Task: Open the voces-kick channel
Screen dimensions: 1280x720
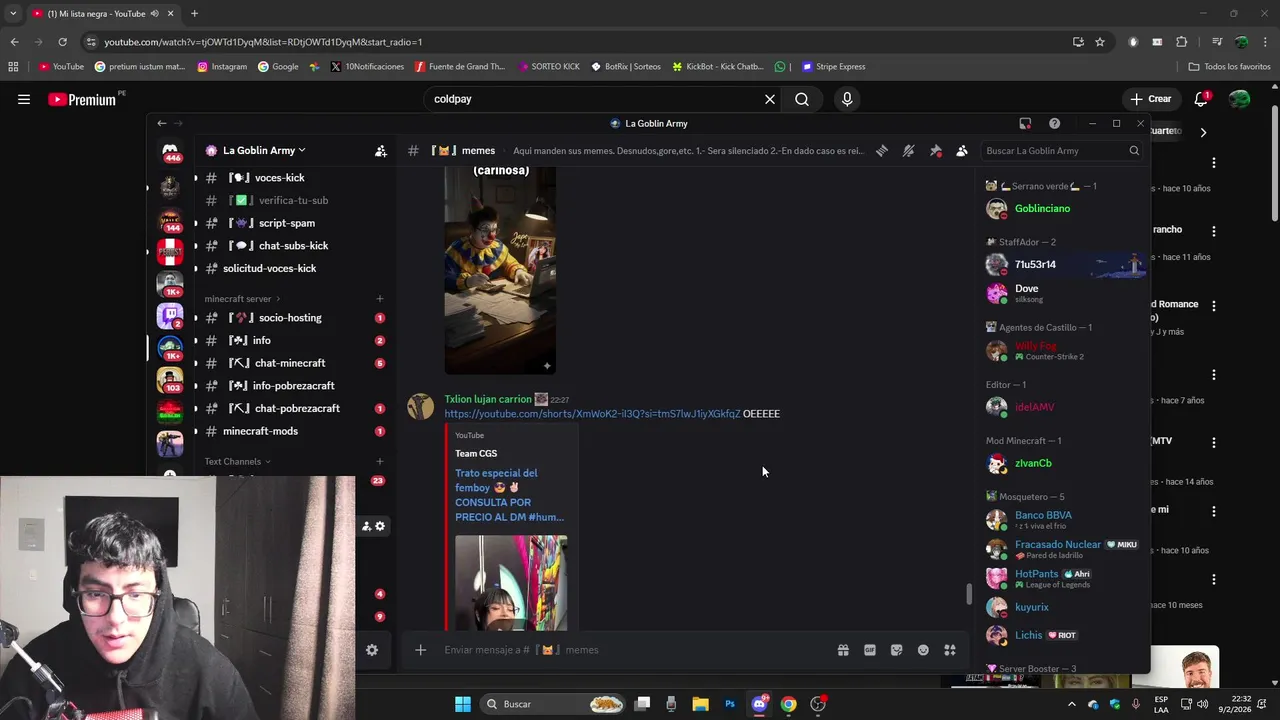Action: [280, 178]
